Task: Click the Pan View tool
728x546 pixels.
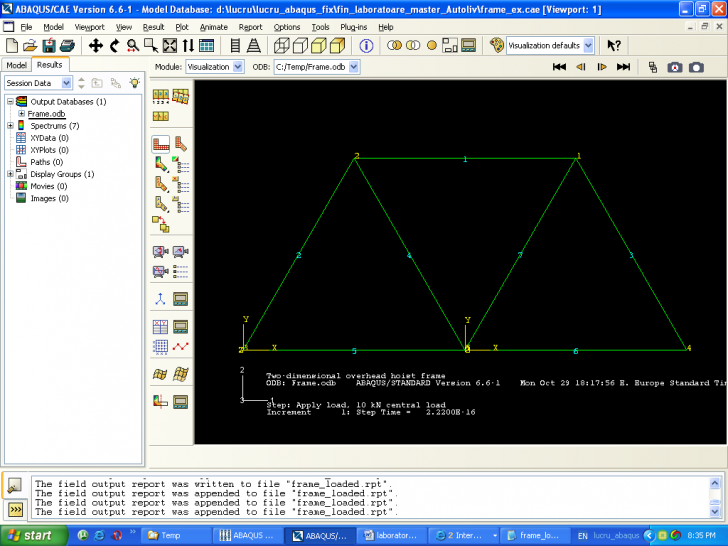Action: (96, 46)
